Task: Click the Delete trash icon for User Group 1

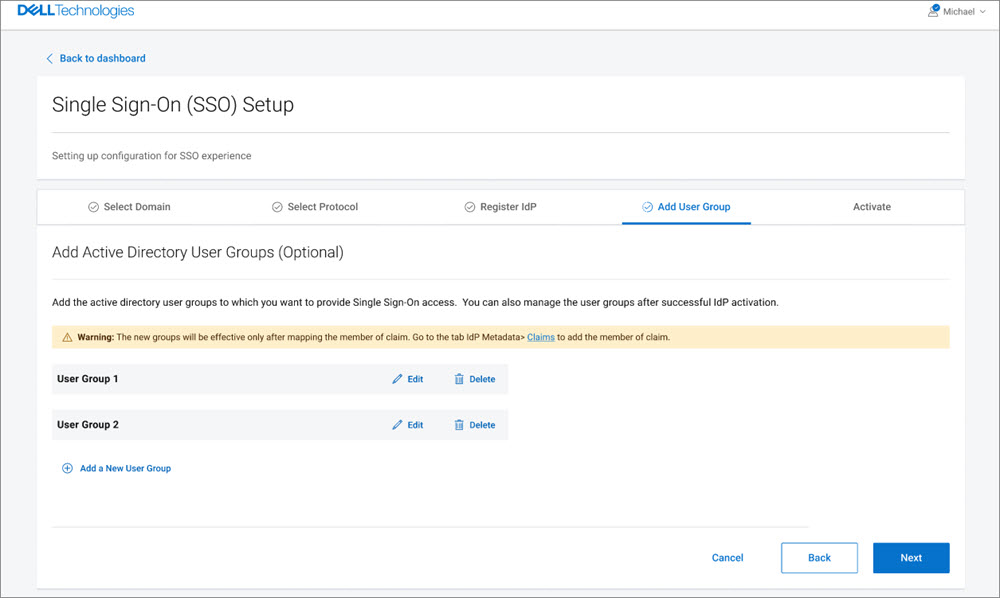Action: [459, 379]
